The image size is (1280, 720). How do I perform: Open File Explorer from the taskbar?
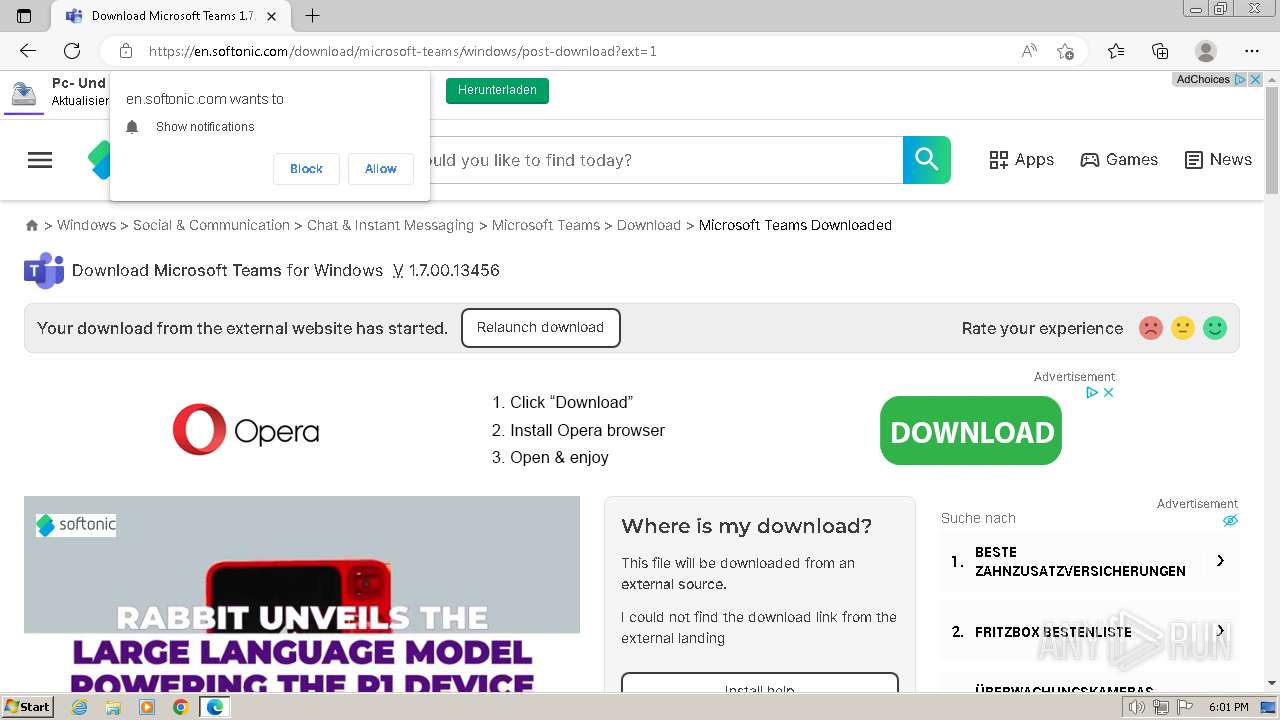point(113,707)
